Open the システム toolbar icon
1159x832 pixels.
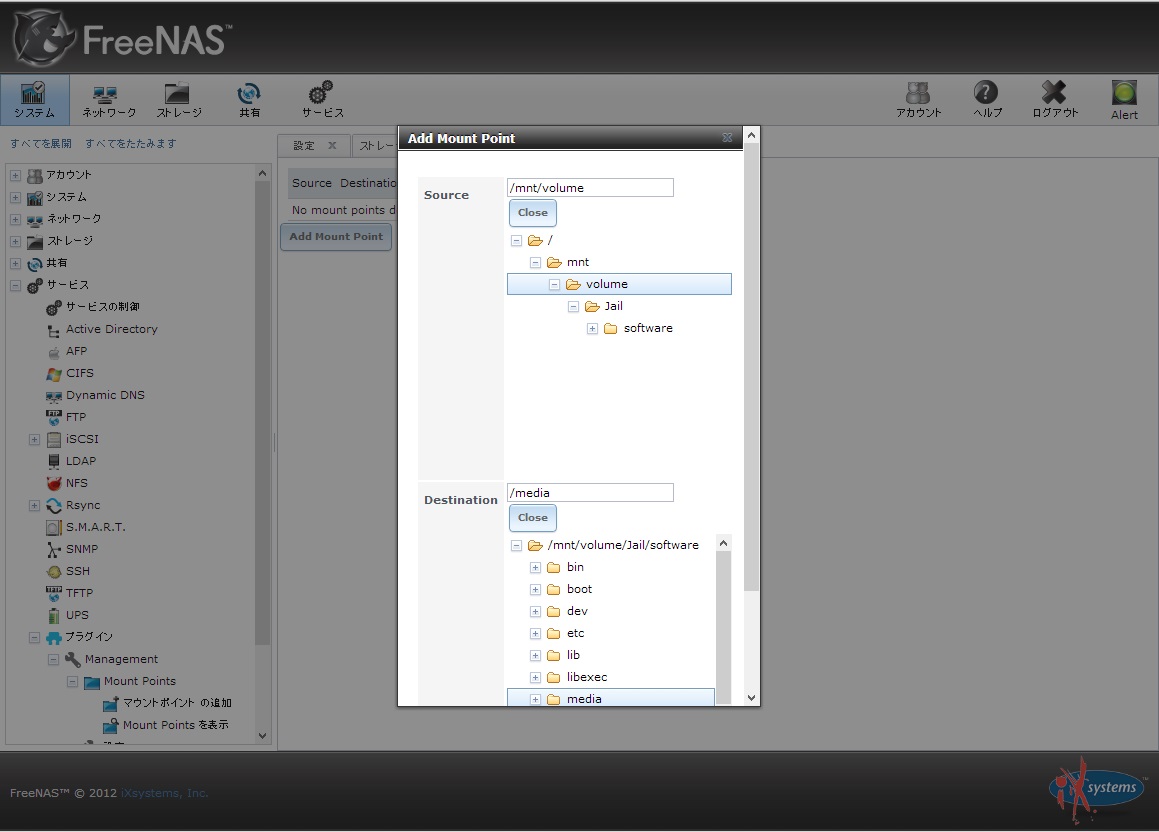pos(35,100)
